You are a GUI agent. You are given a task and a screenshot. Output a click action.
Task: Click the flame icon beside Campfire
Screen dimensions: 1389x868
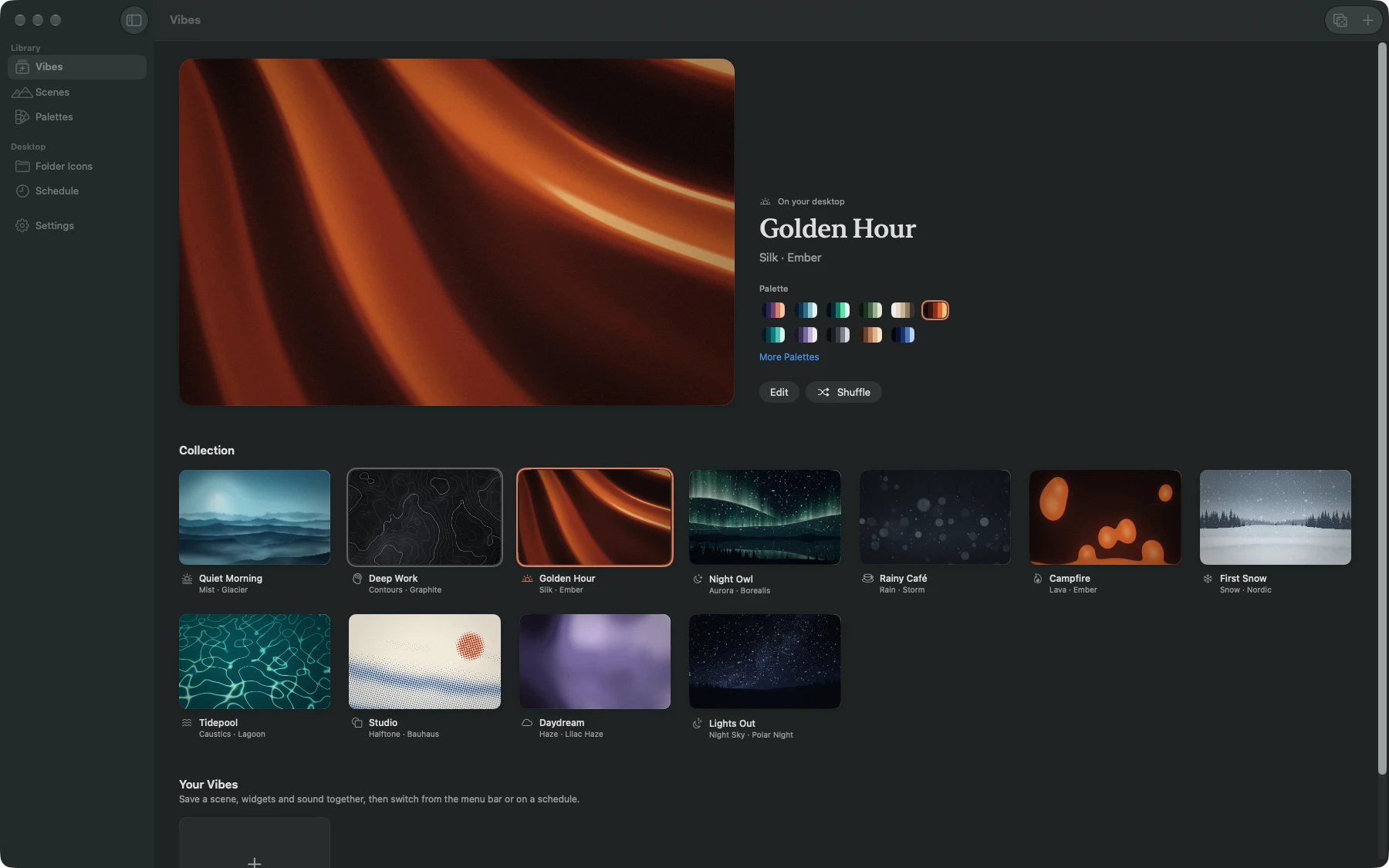pyautogui.click(x=1038, y=579)
